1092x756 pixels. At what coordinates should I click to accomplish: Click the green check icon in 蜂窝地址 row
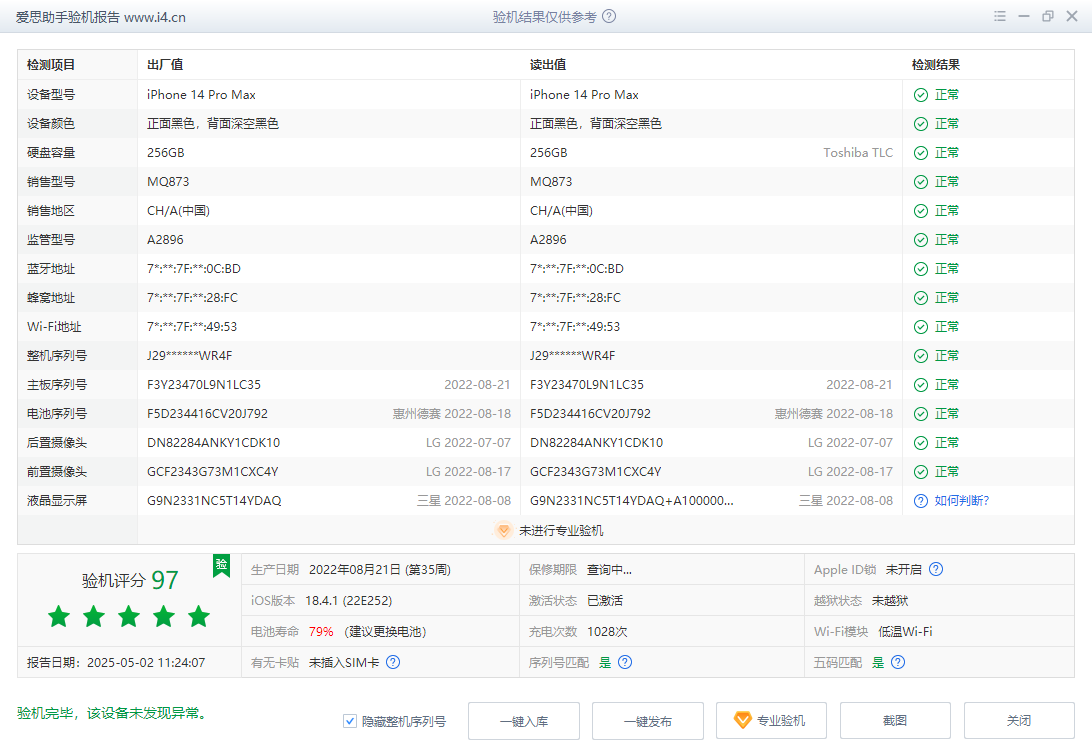(x=921, y=298)
